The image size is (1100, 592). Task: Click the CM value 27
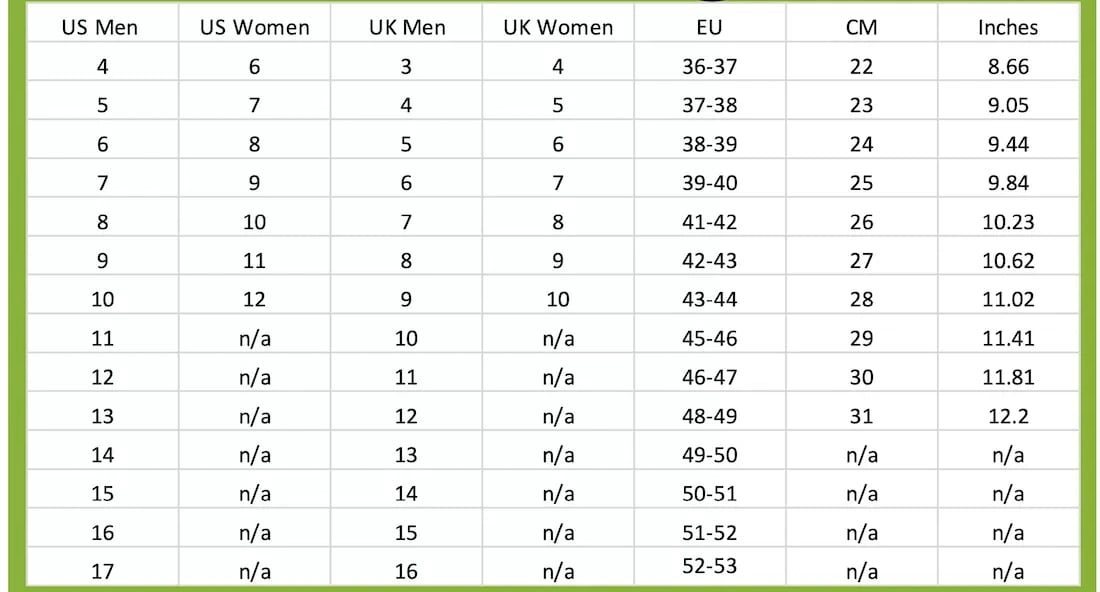[861, 261]
